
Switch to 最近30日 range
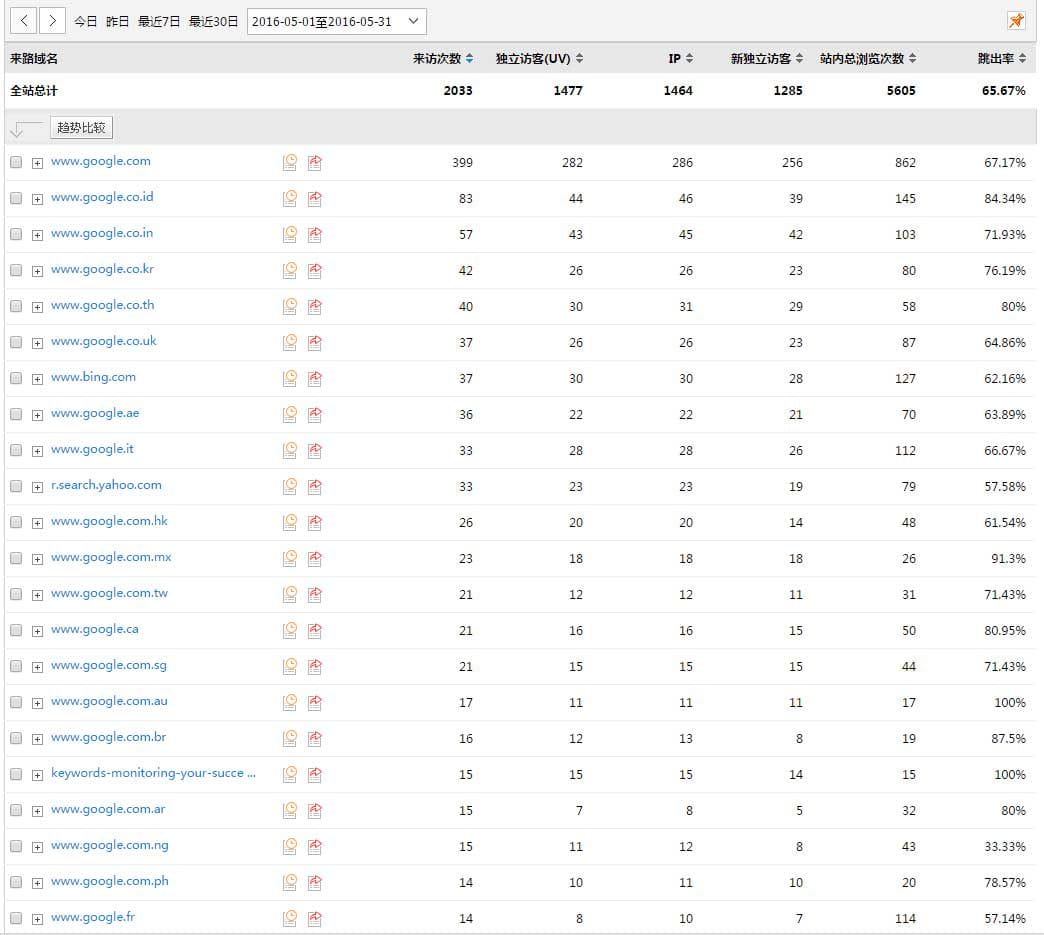coord(213,21)
